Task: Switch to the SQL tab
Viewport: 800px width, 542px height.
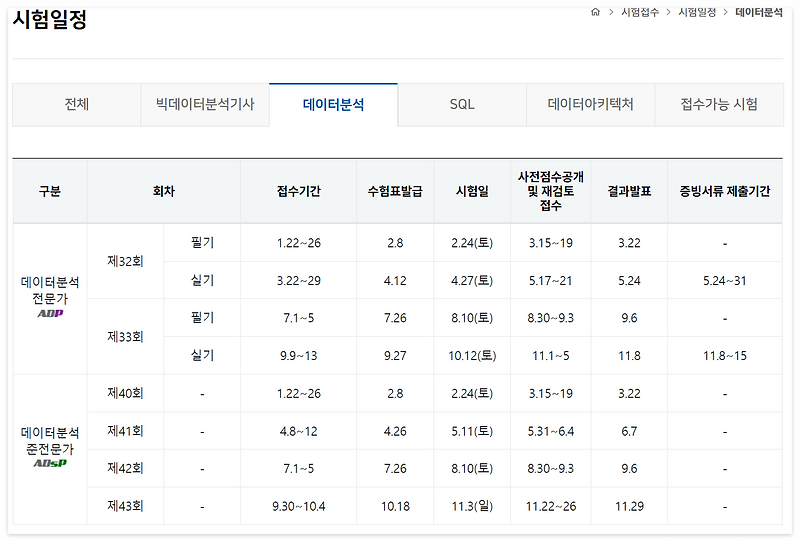Action: tap(462, 105)
